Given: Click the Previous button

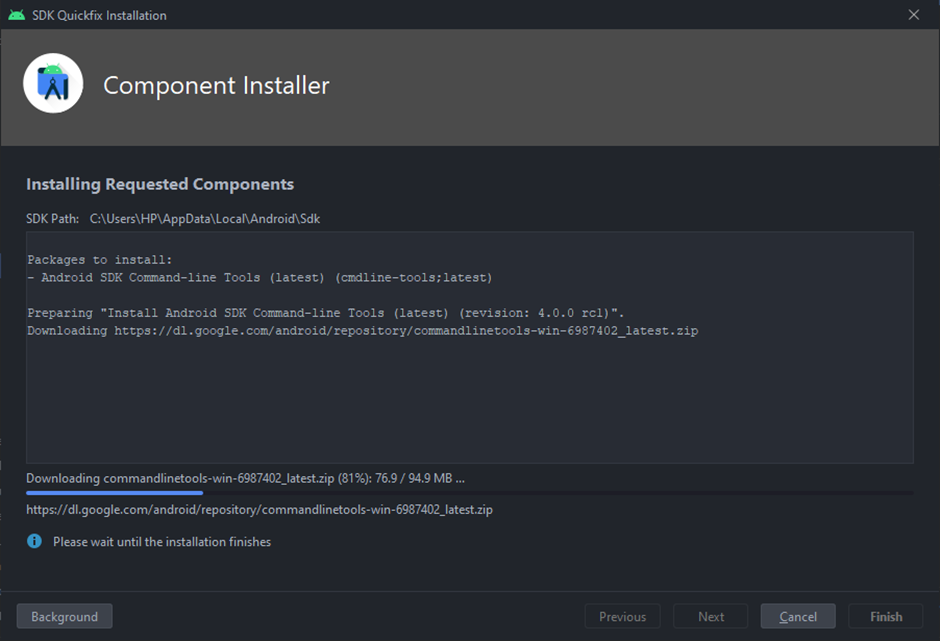Looking at the screenshot, I should [x=622, y=616].
